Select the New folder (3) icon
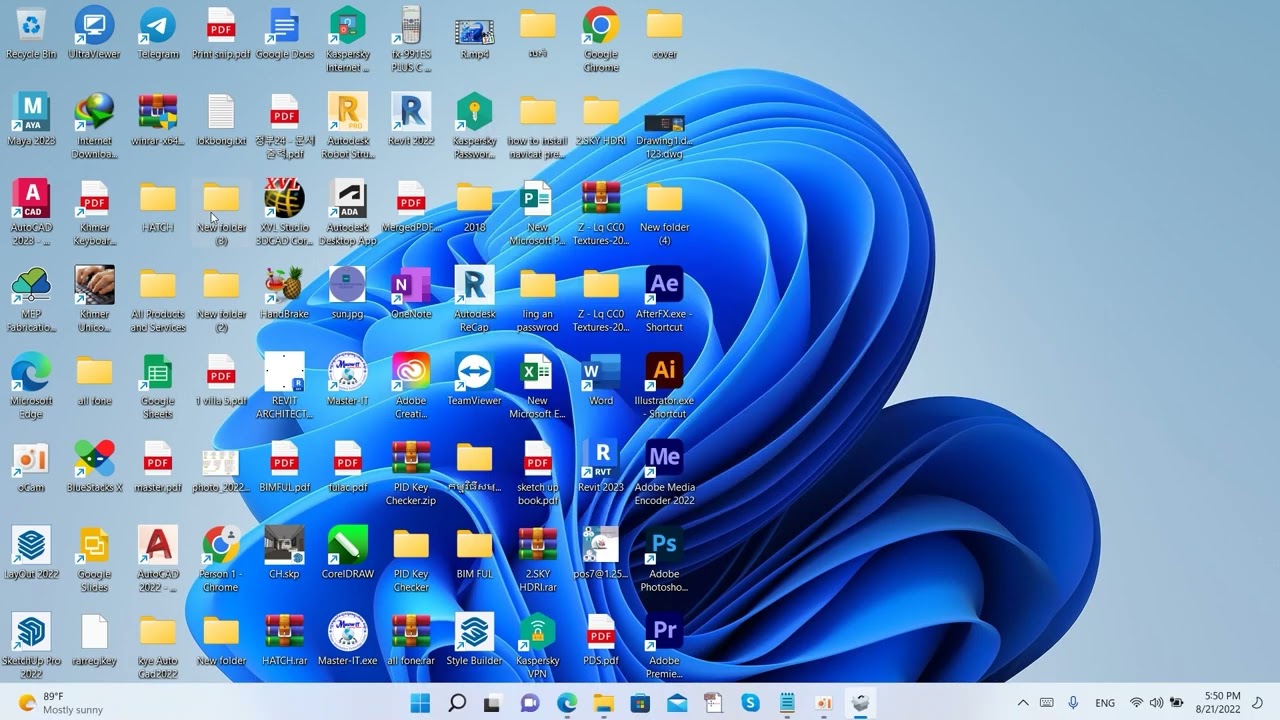The image size is (1280, 720). coord(221,213)
